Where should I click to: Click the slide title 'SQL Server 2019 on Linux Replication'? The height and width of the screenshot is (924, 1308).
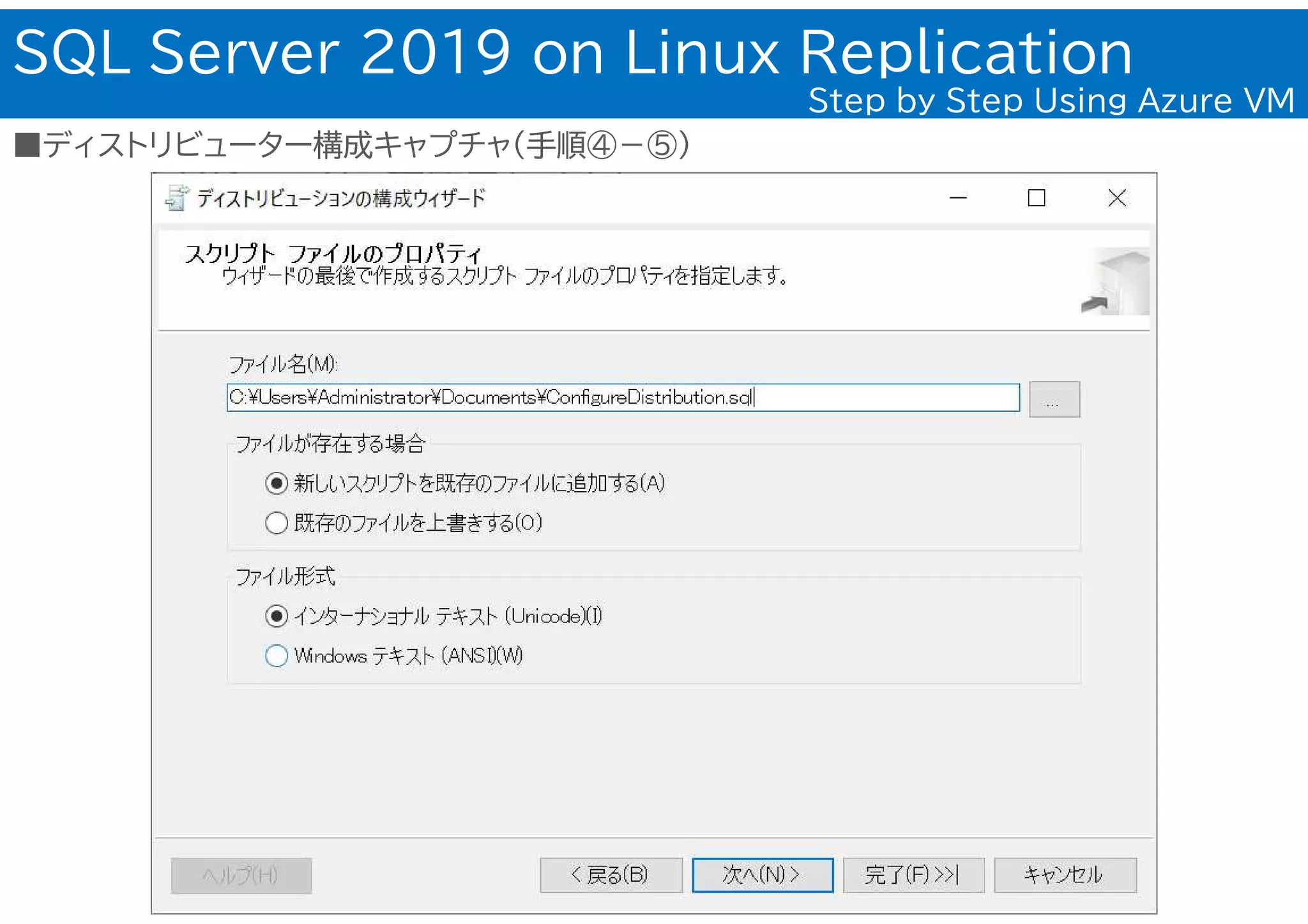click(573, 52)
